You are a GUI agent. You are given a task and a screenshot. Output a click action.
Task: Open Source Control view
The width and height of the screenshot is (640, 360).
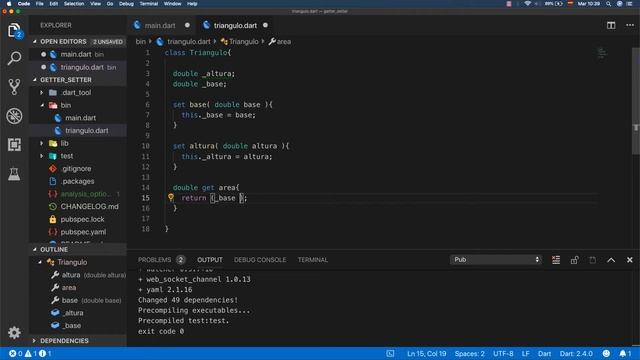14,87
